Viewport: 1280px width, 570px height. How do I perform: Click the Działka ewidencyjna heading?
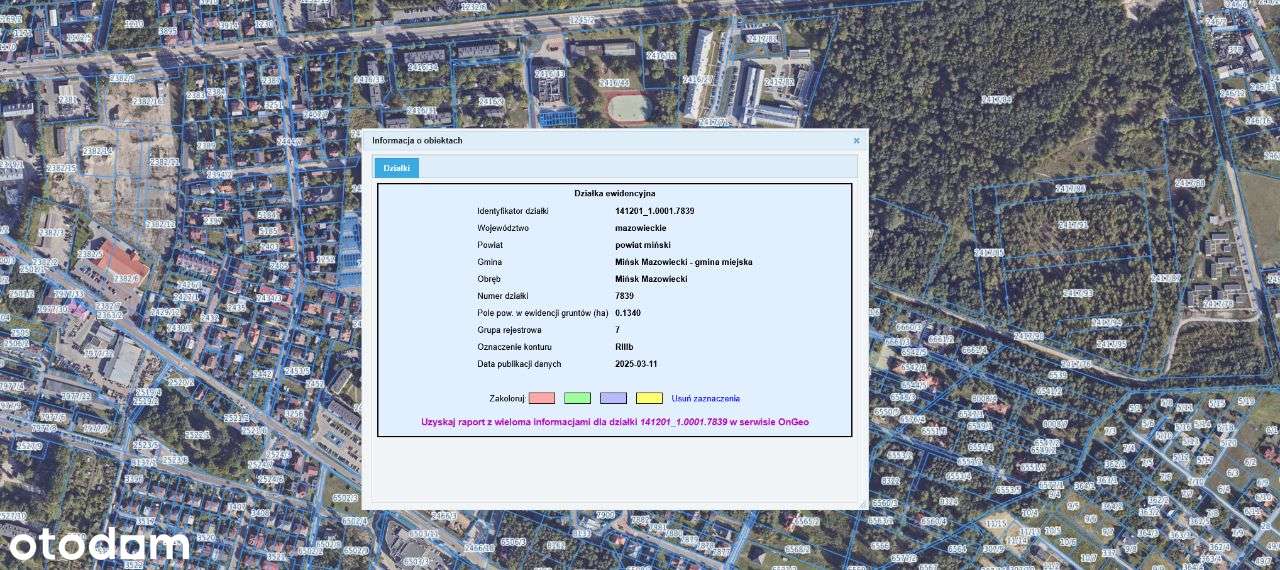coord(615,193)
